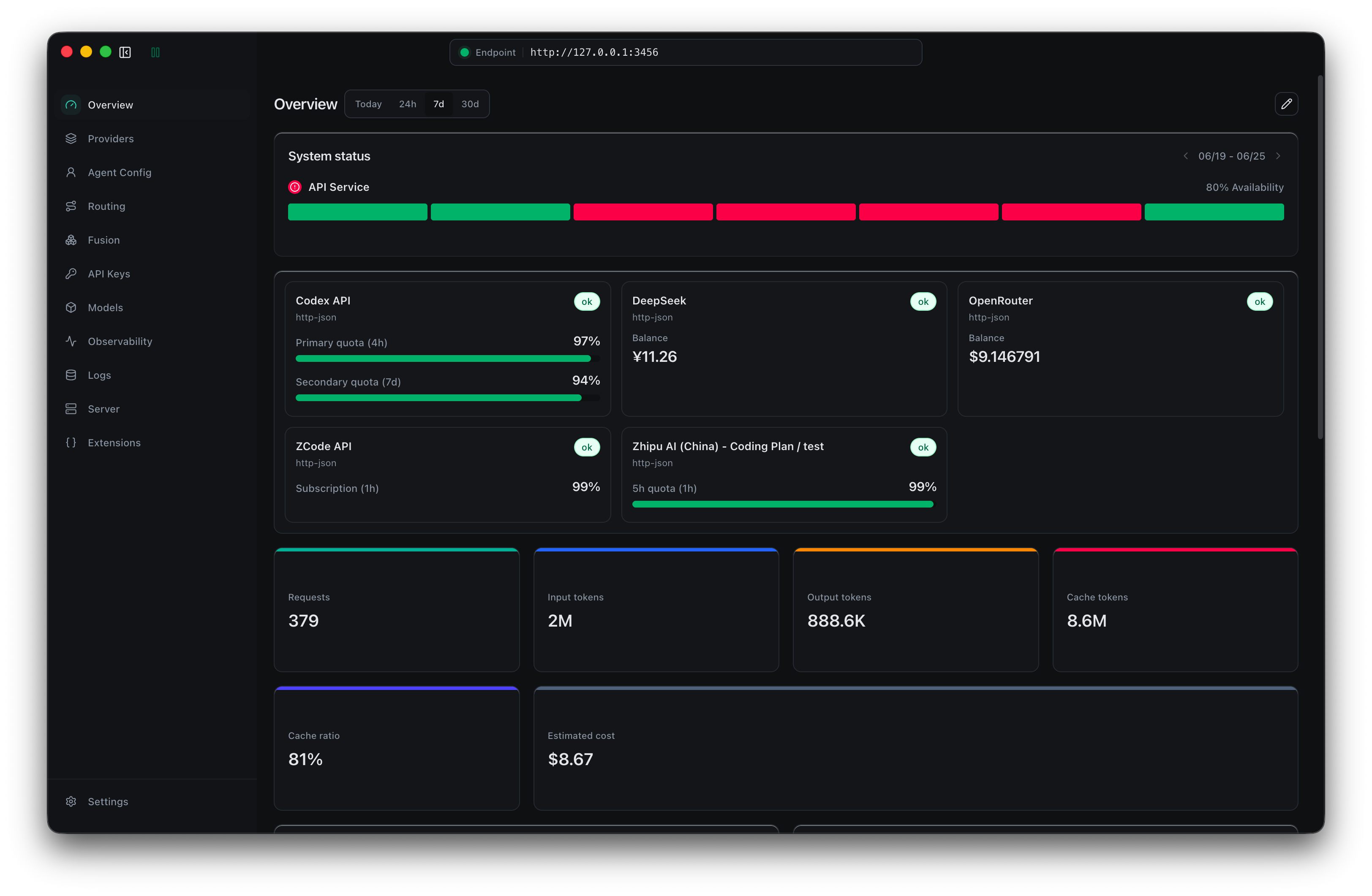The height and width of the screenshot is (896, 1372).
Task: Click the green pause icon in titlebar
Action: click(155, 52)
